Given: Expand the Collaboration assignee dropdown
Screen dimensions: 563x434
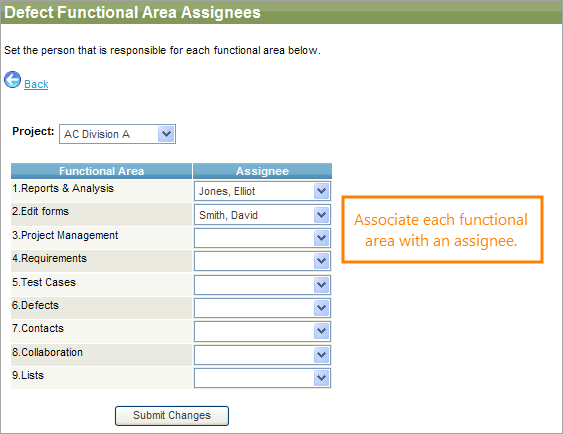Looking at the screenshot, I should pos(262,355).
